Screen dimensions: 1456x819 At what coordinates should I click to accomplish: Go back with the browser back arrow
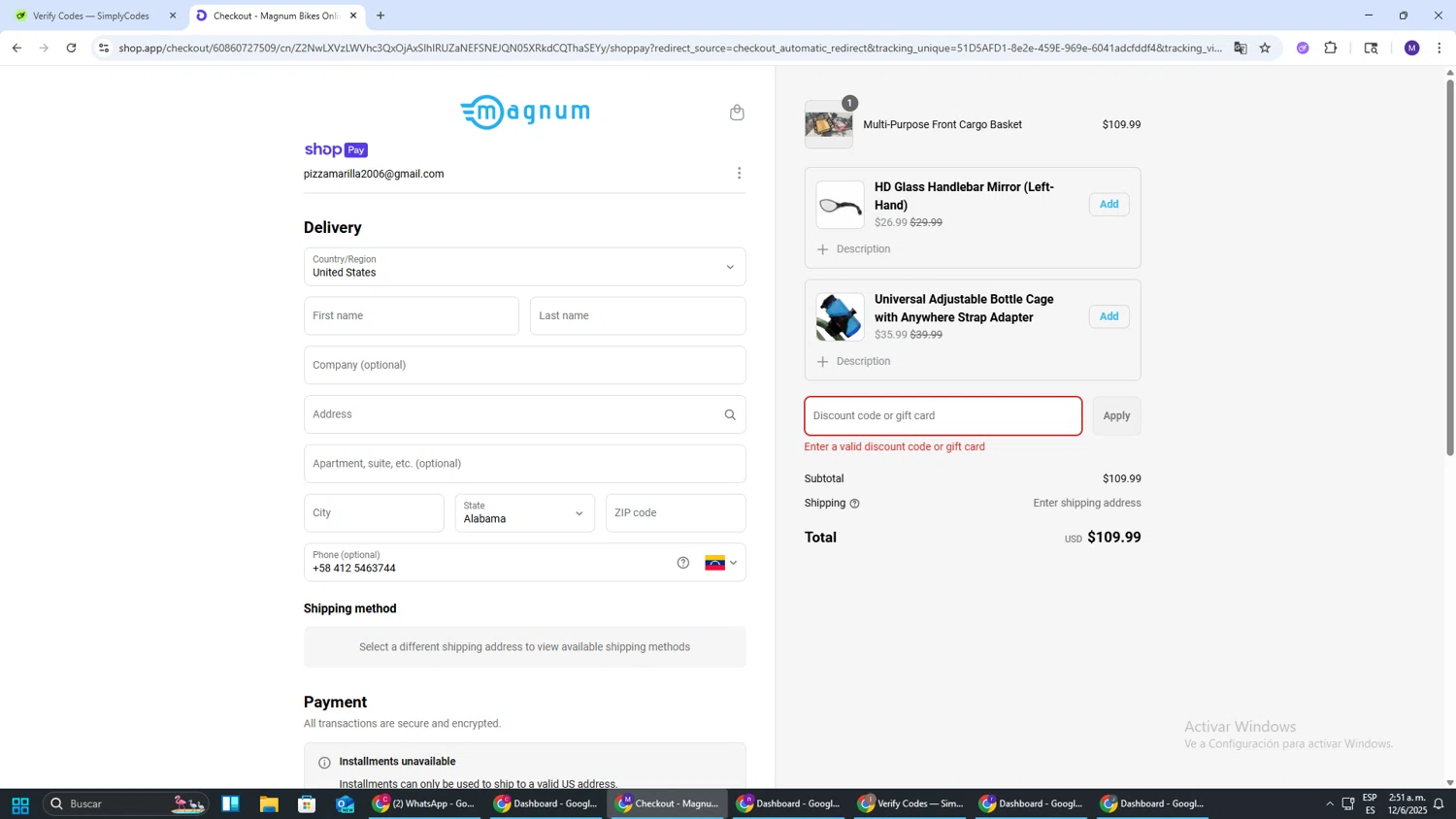click(17, 48)
